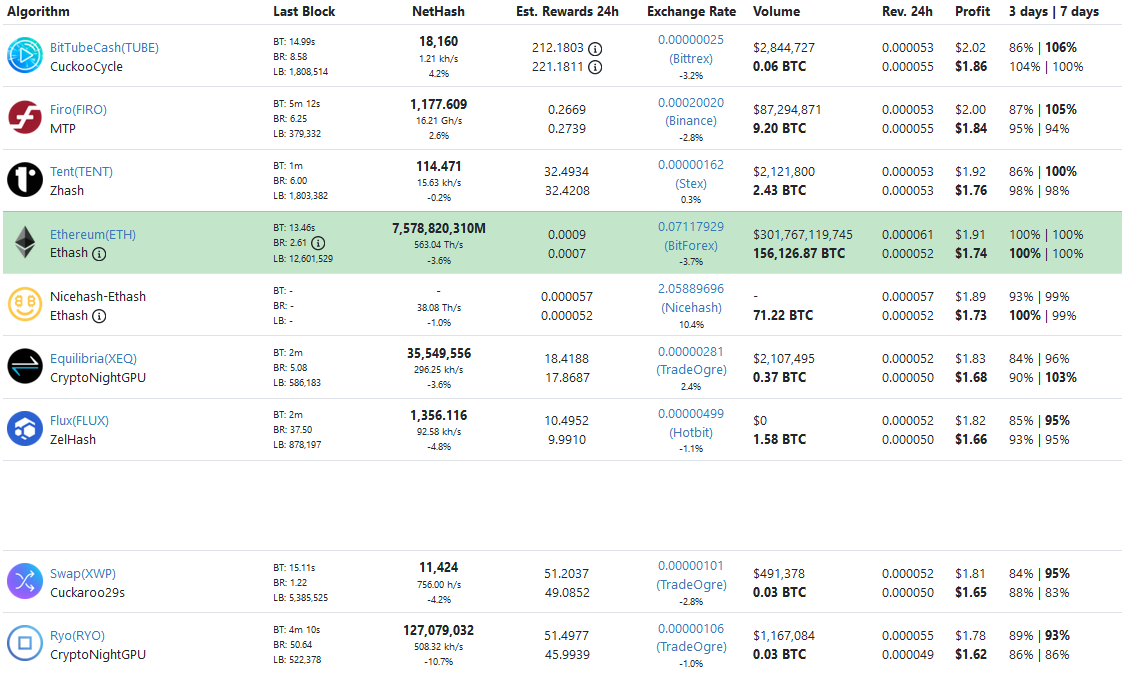Open the Tent(TENT) coin link

pyautogui.click(x=81, y=172)
